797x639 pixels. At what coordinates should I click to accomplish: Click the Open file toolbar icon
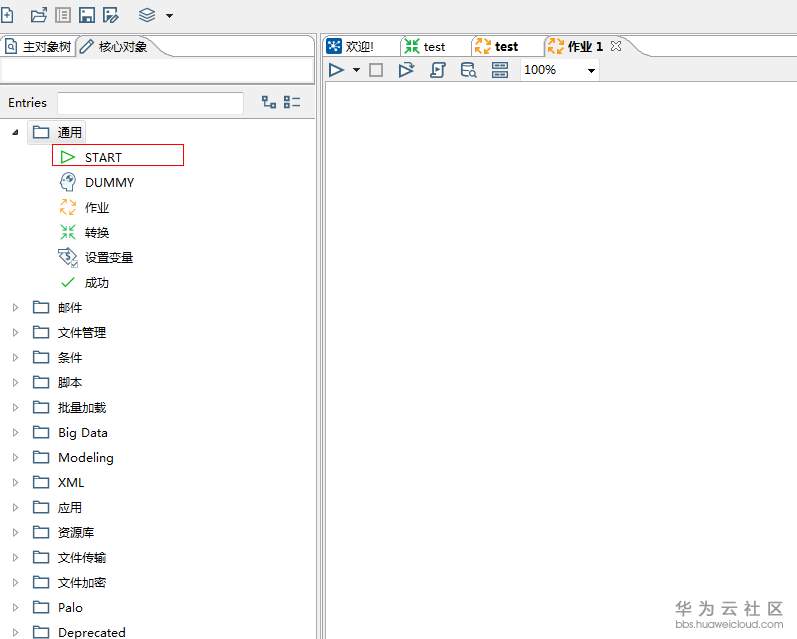pyautogui.click(x=39, y=15)
